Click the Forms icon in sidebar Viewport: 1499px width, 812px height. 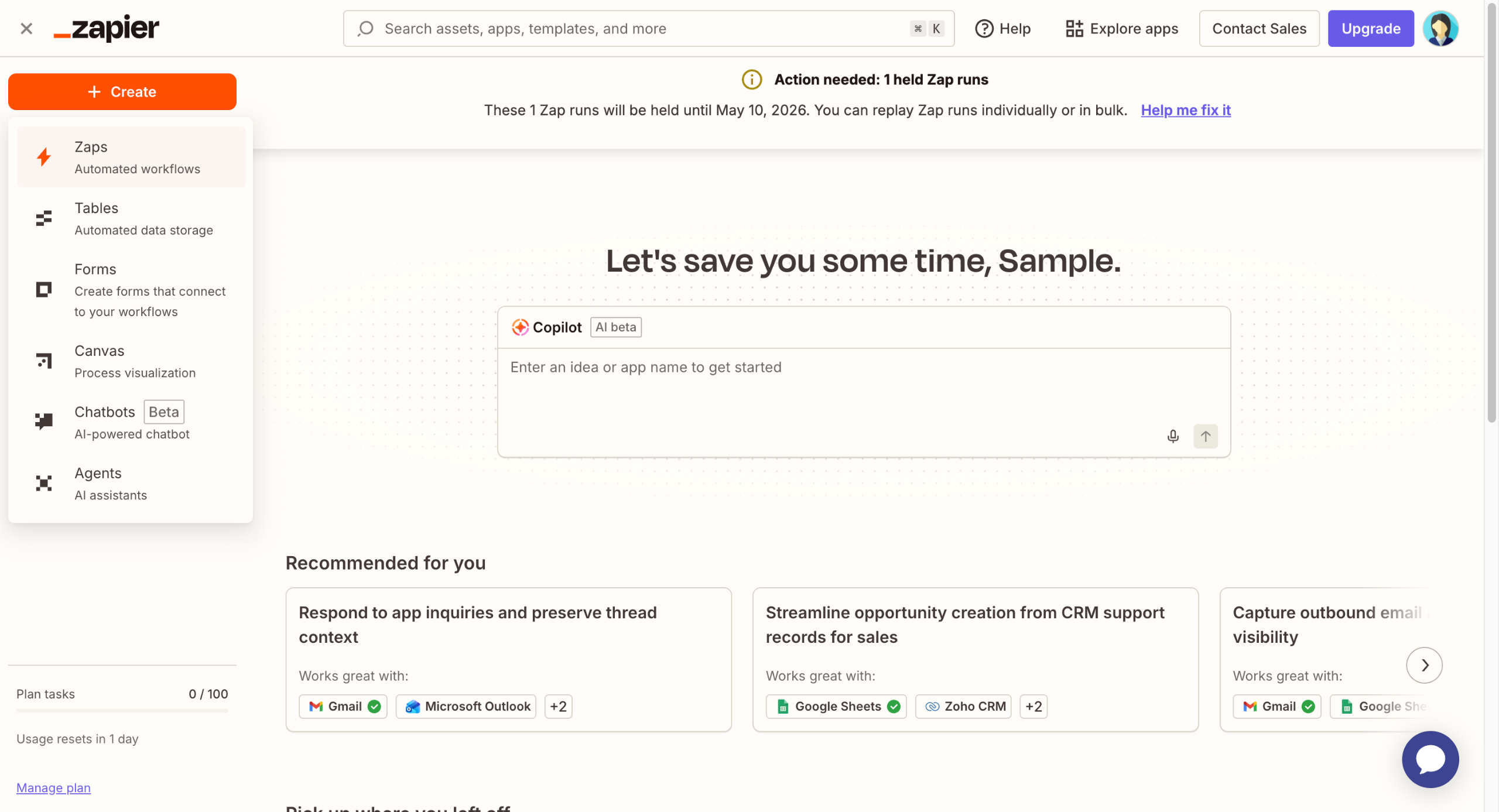coord(44,290)
